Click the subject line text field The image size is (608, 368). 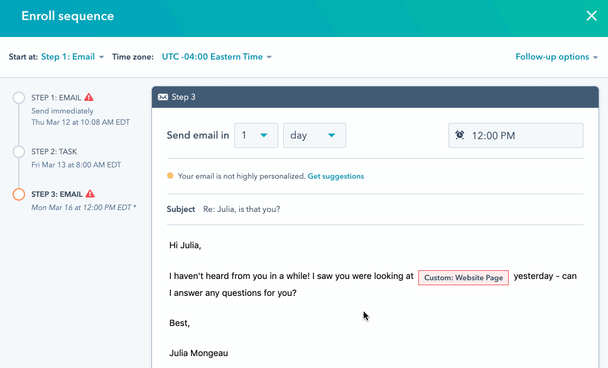coord(393,209)
